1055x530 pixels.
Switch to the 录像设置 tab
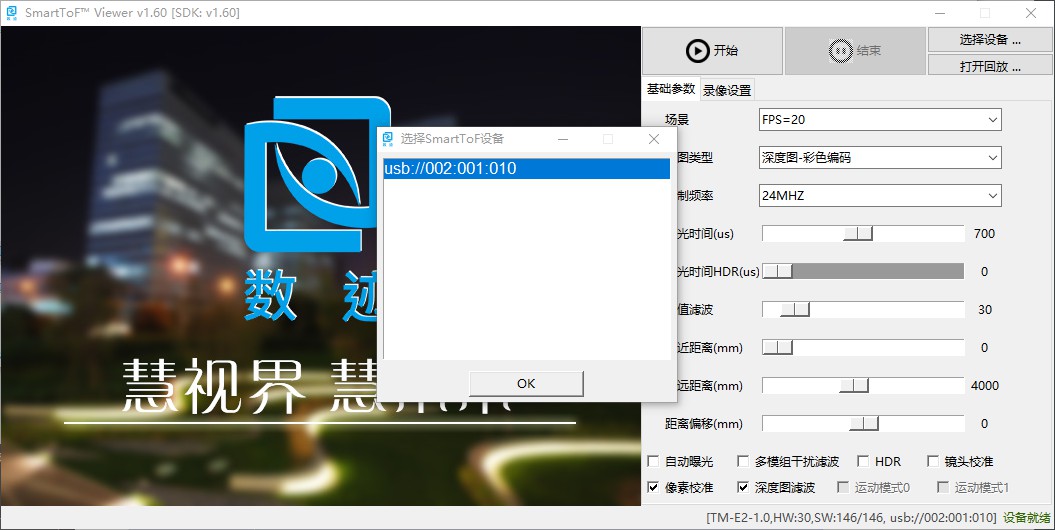pyautogui.click(x=727, y=90)
